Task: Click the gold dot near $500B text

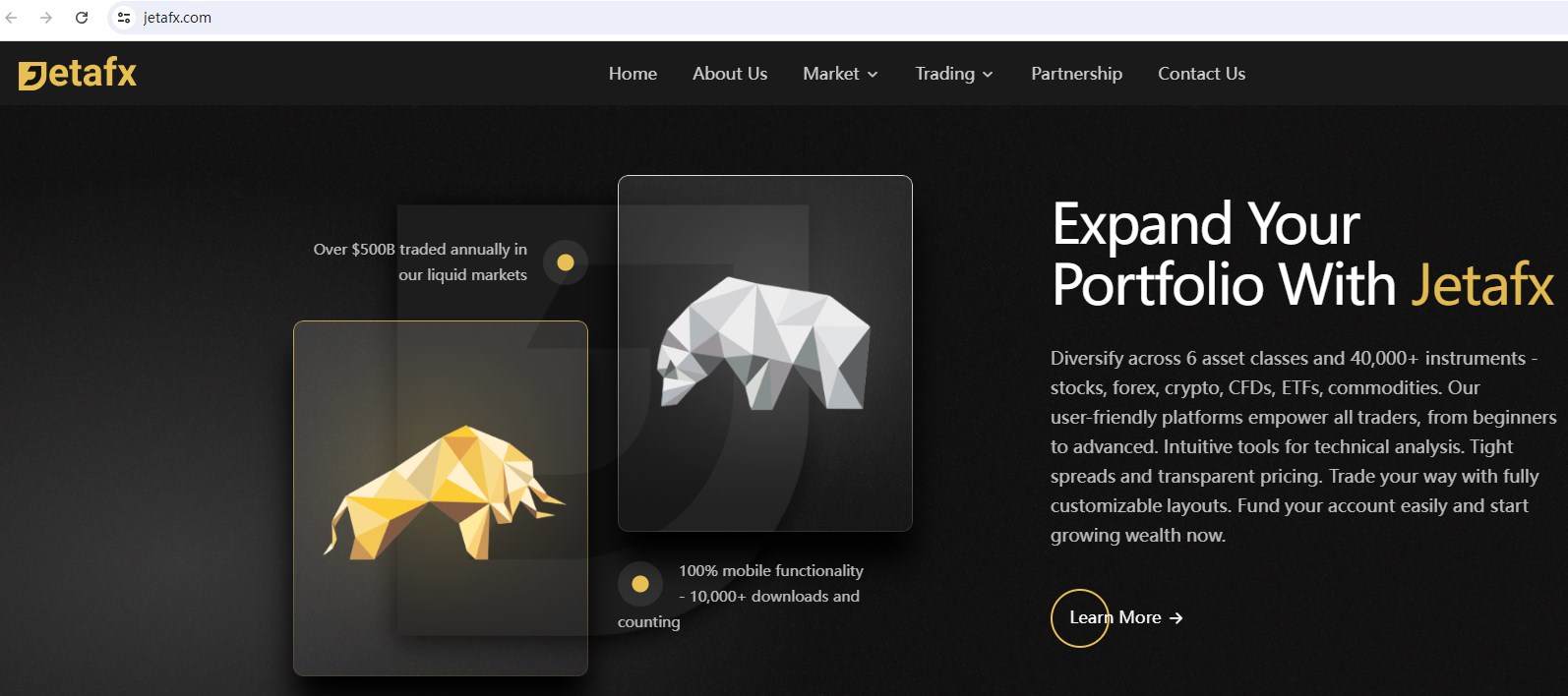Action: point(566,262)
